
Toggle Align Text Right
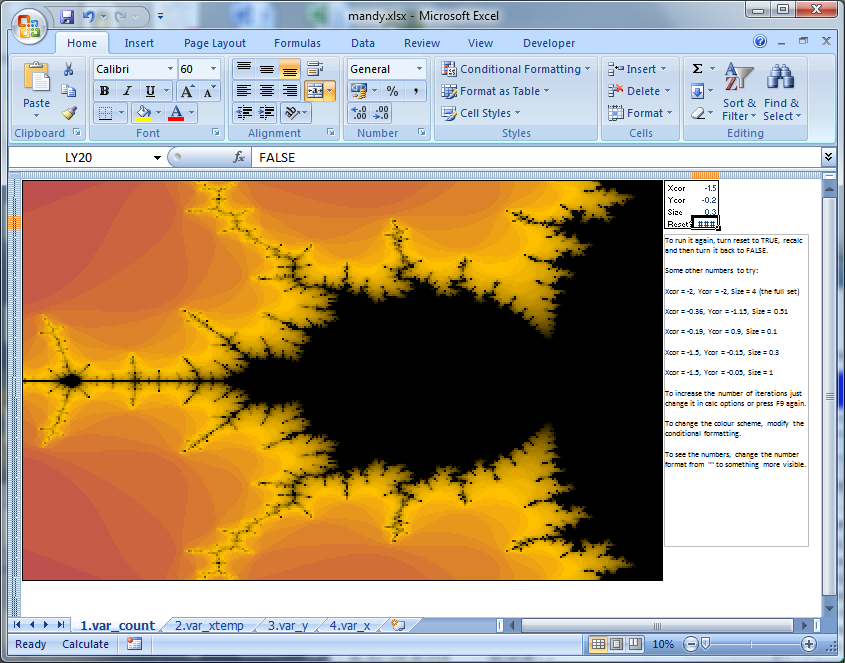[289, 91]
